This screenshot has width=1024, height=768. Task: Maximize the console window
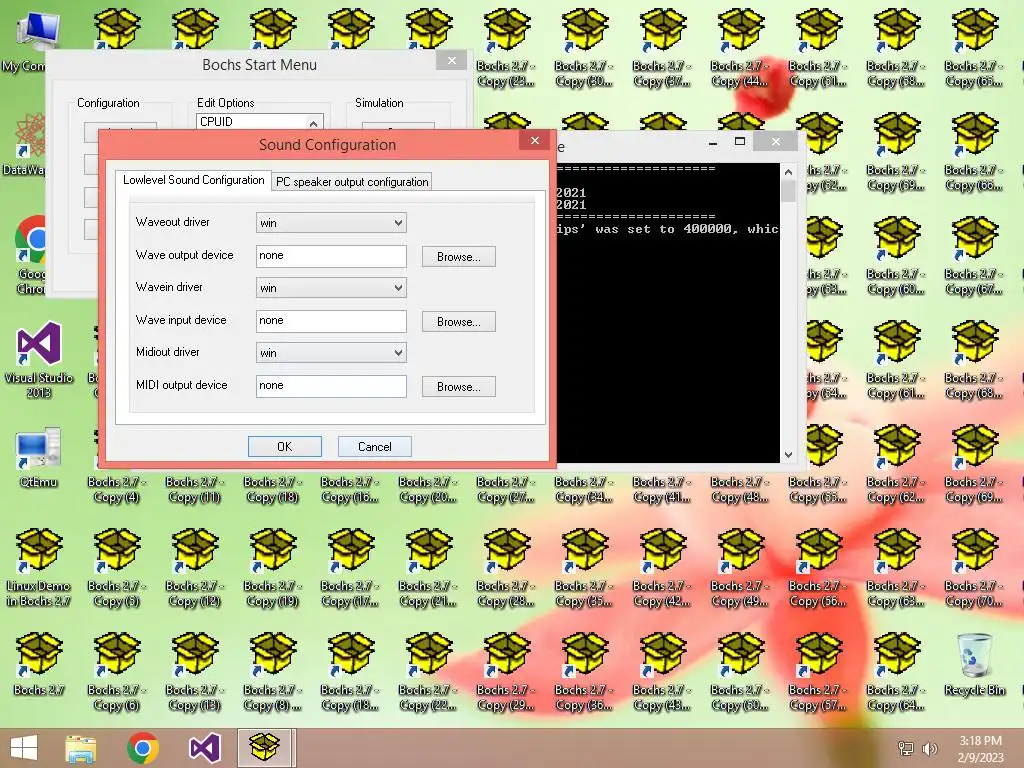(x=740, y=141)
